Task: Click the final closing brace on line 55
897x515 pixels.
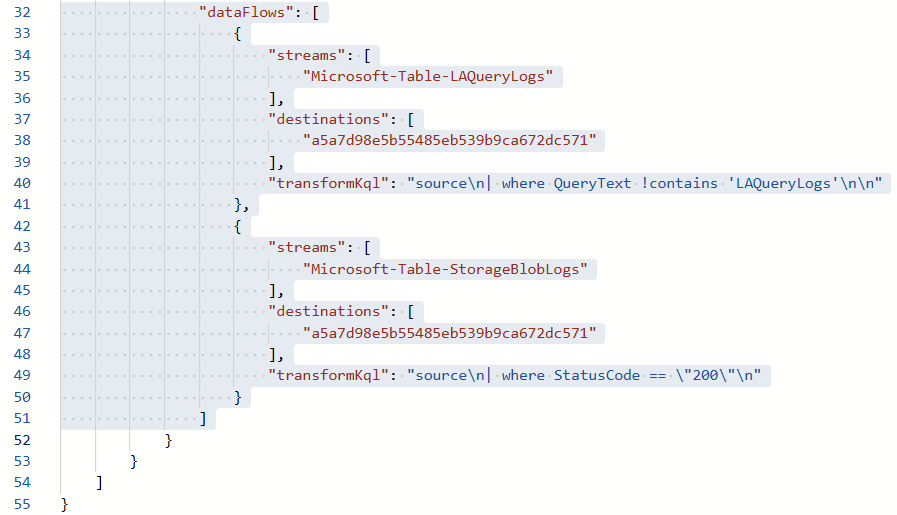Action: point(65,503)
